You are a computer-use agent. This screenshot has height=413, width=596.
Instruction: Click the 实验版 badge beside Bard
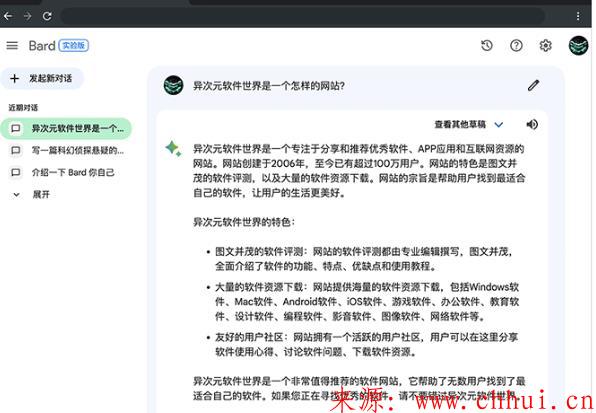tap(73, 46)
